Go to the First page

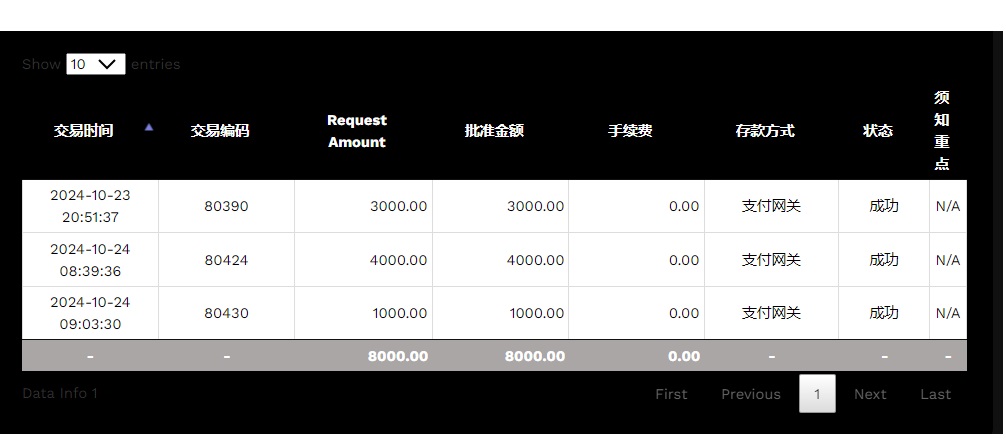pos(671,394)
